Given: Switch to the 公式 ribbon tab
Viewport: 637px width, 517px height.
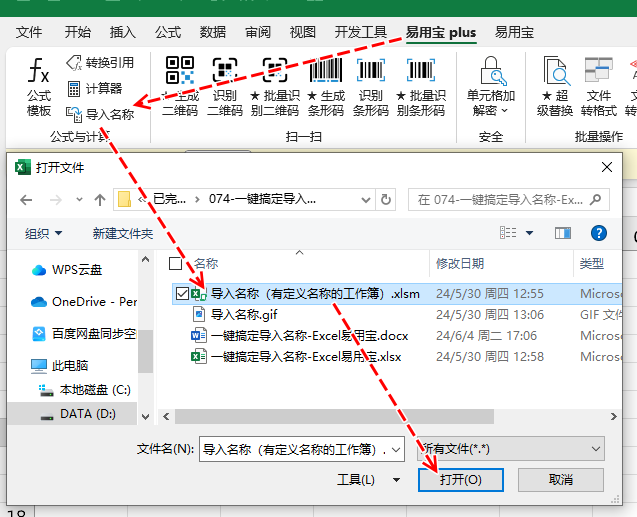Looking at the screenshot, I should 168,32.
